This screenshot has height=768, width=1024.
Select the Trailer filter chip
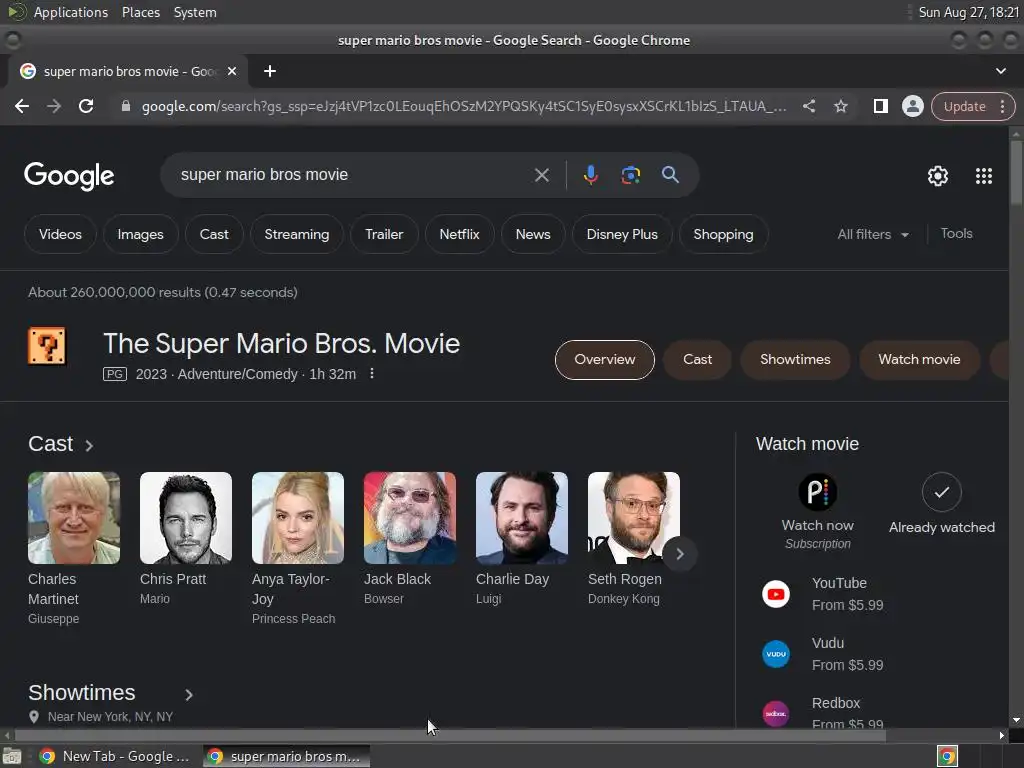point(384,234)
